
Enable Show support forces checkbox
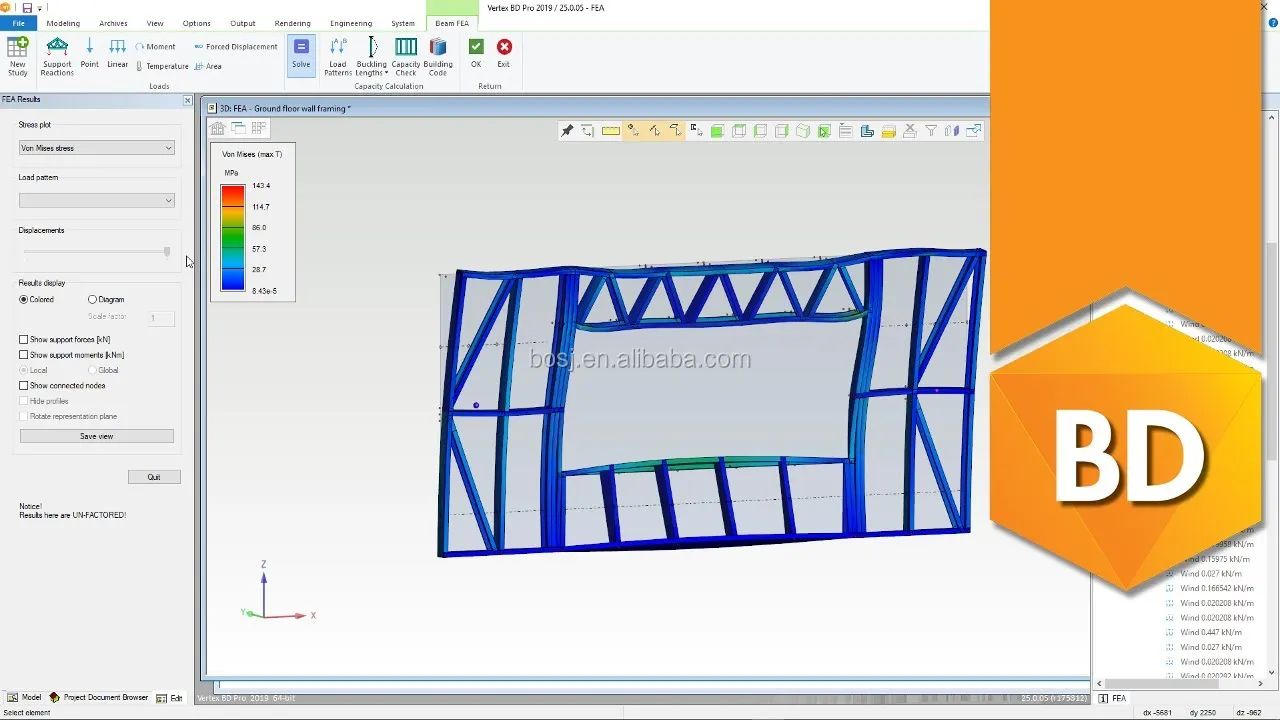tap(24, 340)
